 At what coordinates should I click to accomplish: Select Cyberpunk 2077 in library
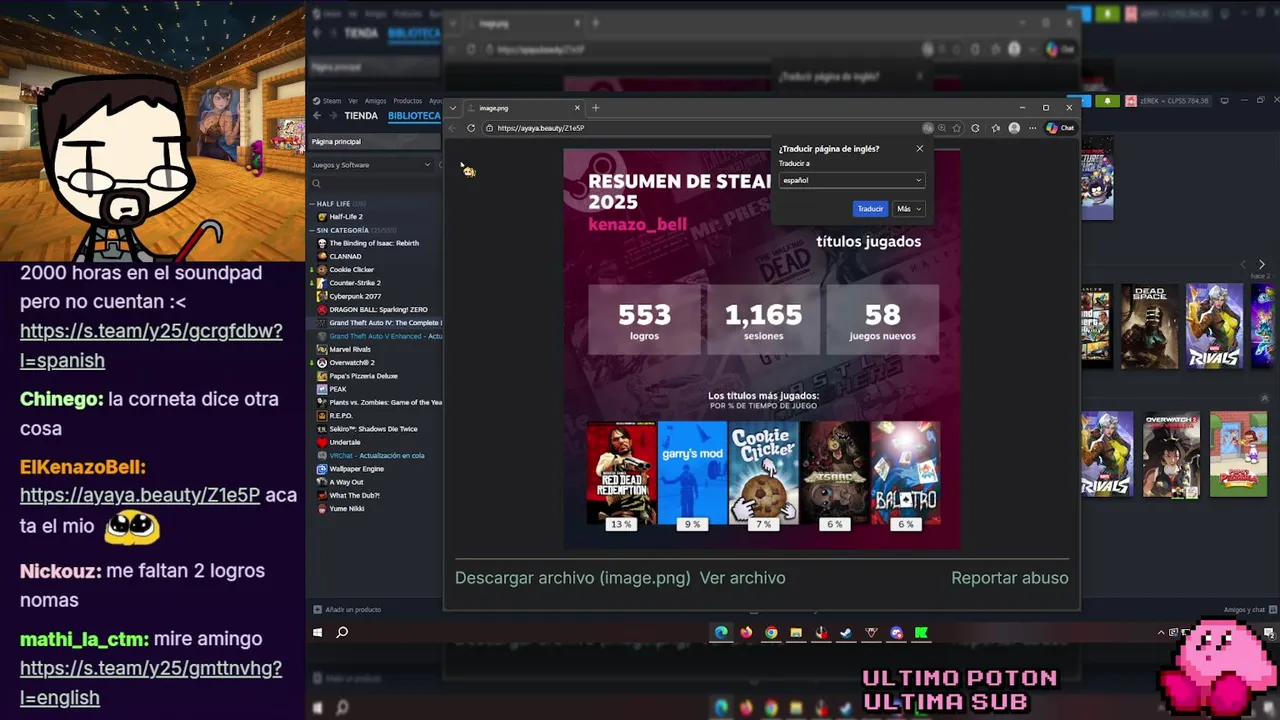point(355,297)
